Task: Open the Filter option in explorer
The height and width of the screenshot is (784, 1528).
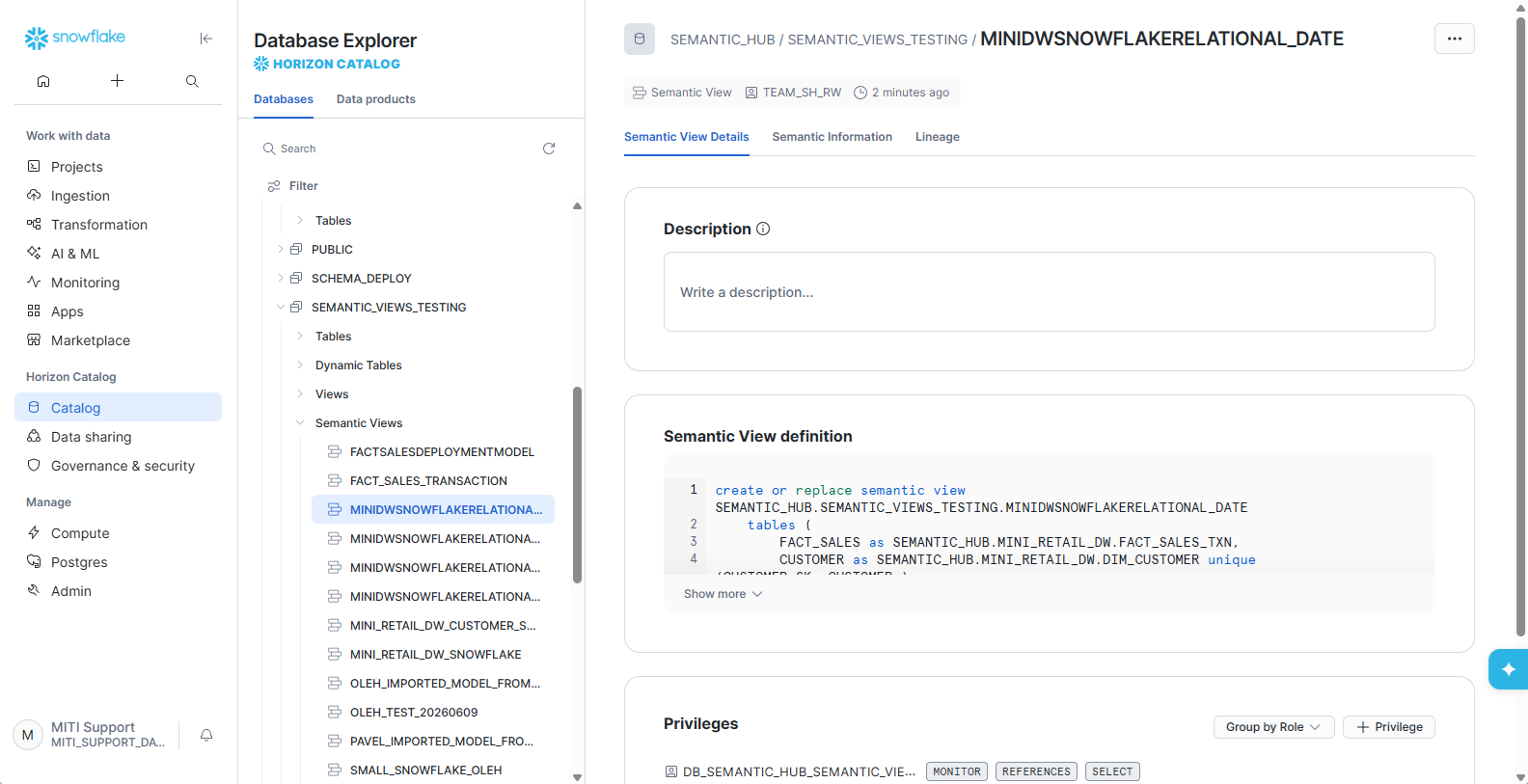Action: (293, 186)
